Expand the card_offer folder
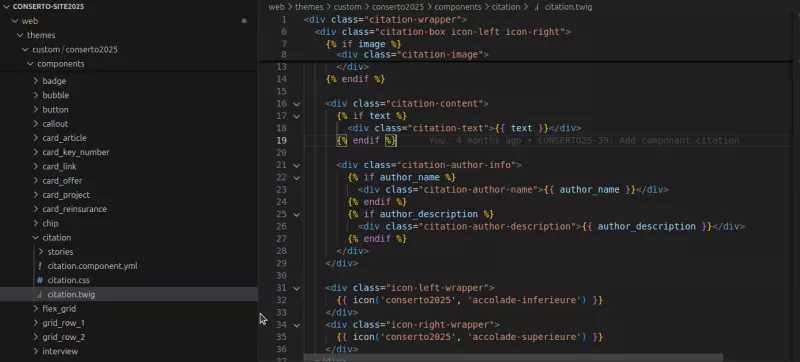This screenshot has height=362, width=800. (36, 181)
